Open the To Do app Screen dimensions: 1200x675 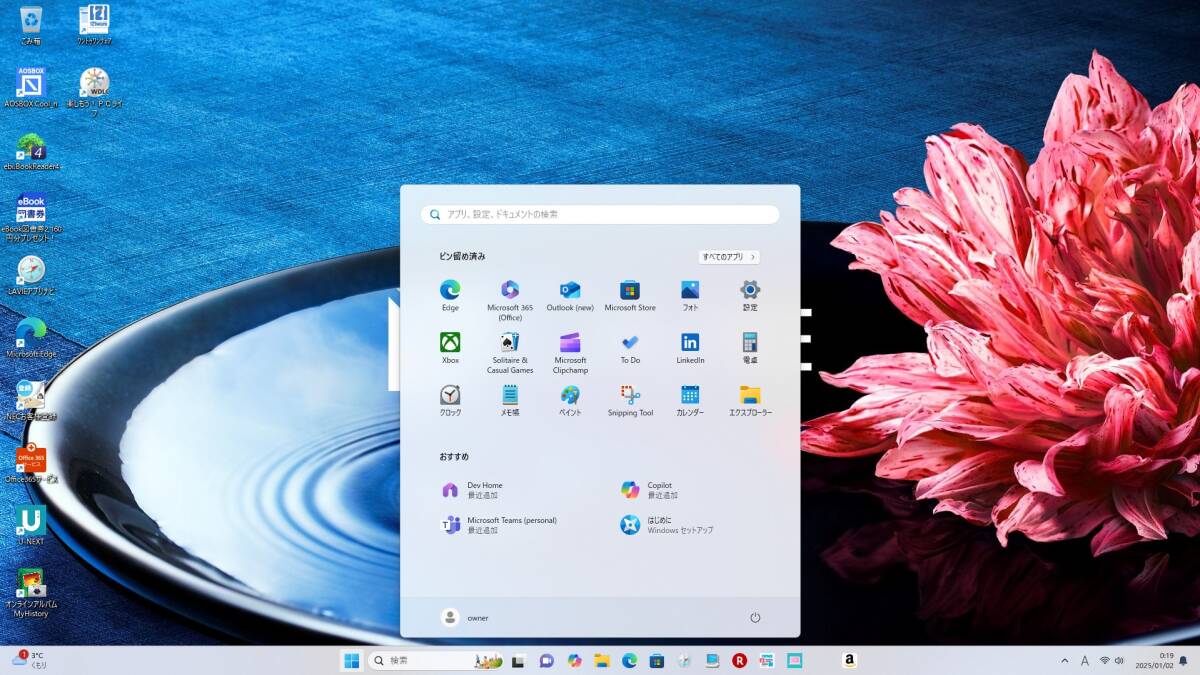[630, 348]
